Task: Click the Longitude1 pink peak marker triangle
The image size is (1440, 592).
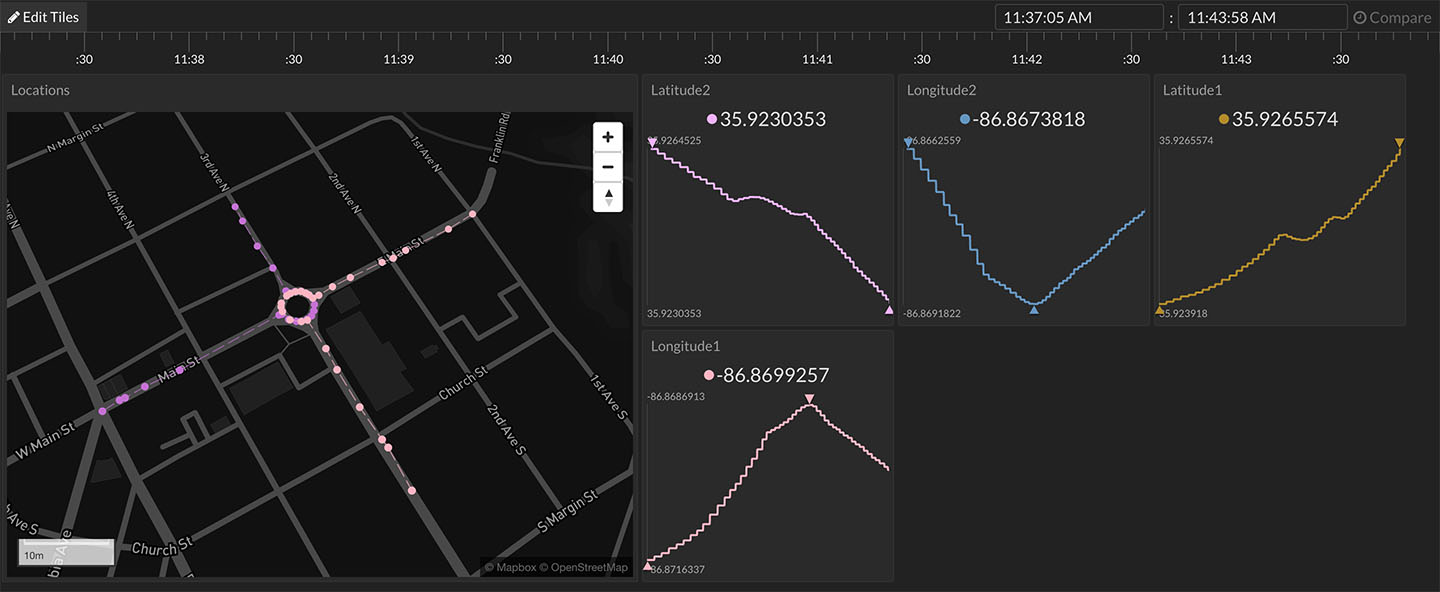Action: tap(809, 400)
